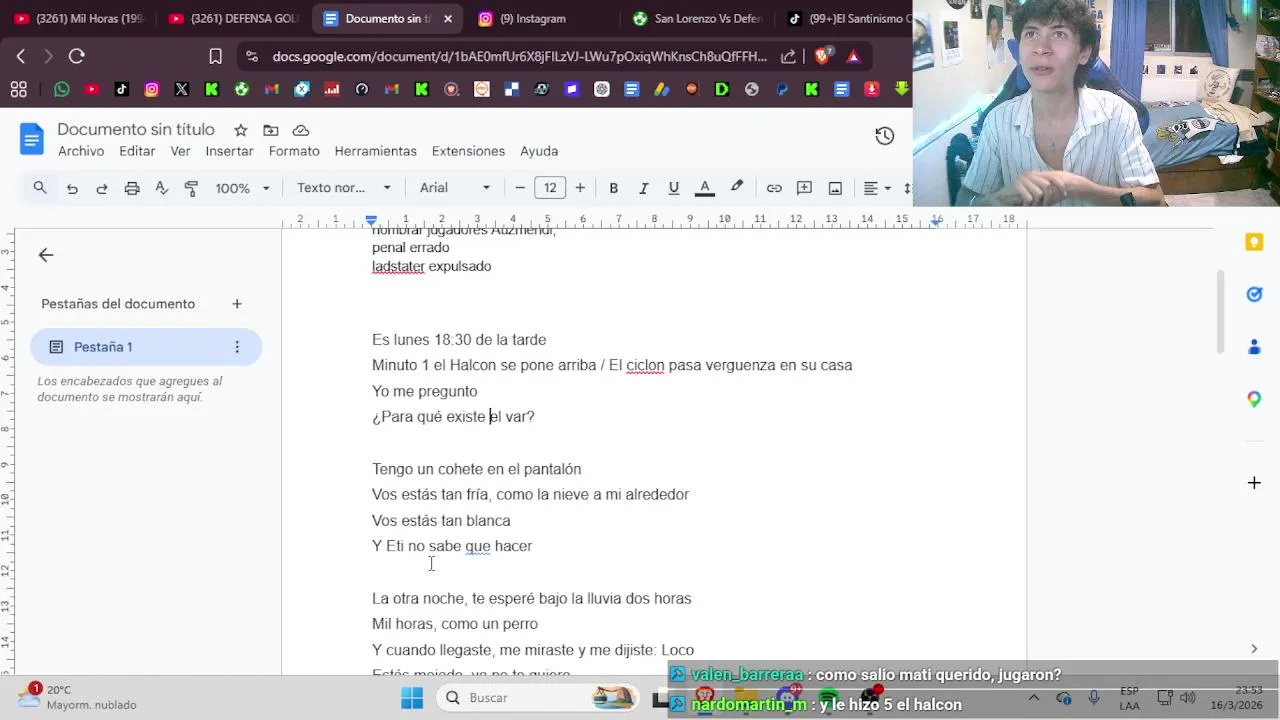This screenshot has height=720, width=1280.
Task: Open the text alignment dropdown
Action: [x=877, y=188]
